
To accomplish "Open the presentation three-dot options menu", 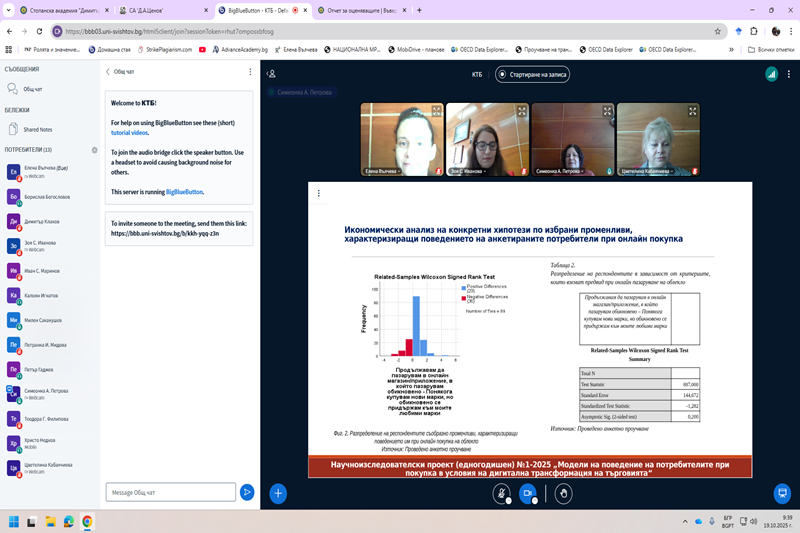I will tap(319, 193).
